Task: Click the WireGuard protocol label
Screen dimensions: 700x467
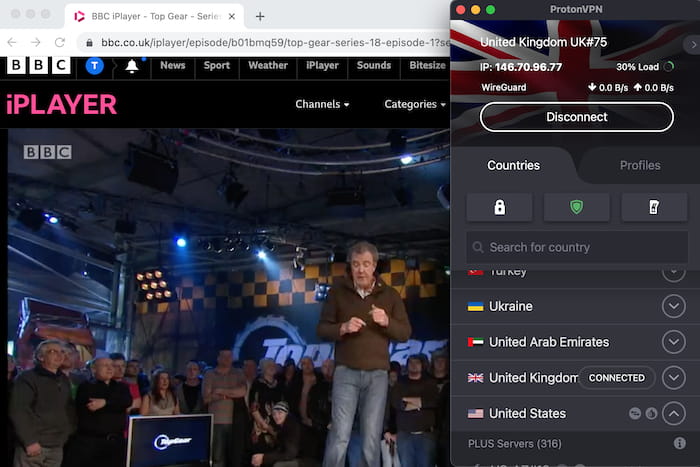Action: point(504,88)
